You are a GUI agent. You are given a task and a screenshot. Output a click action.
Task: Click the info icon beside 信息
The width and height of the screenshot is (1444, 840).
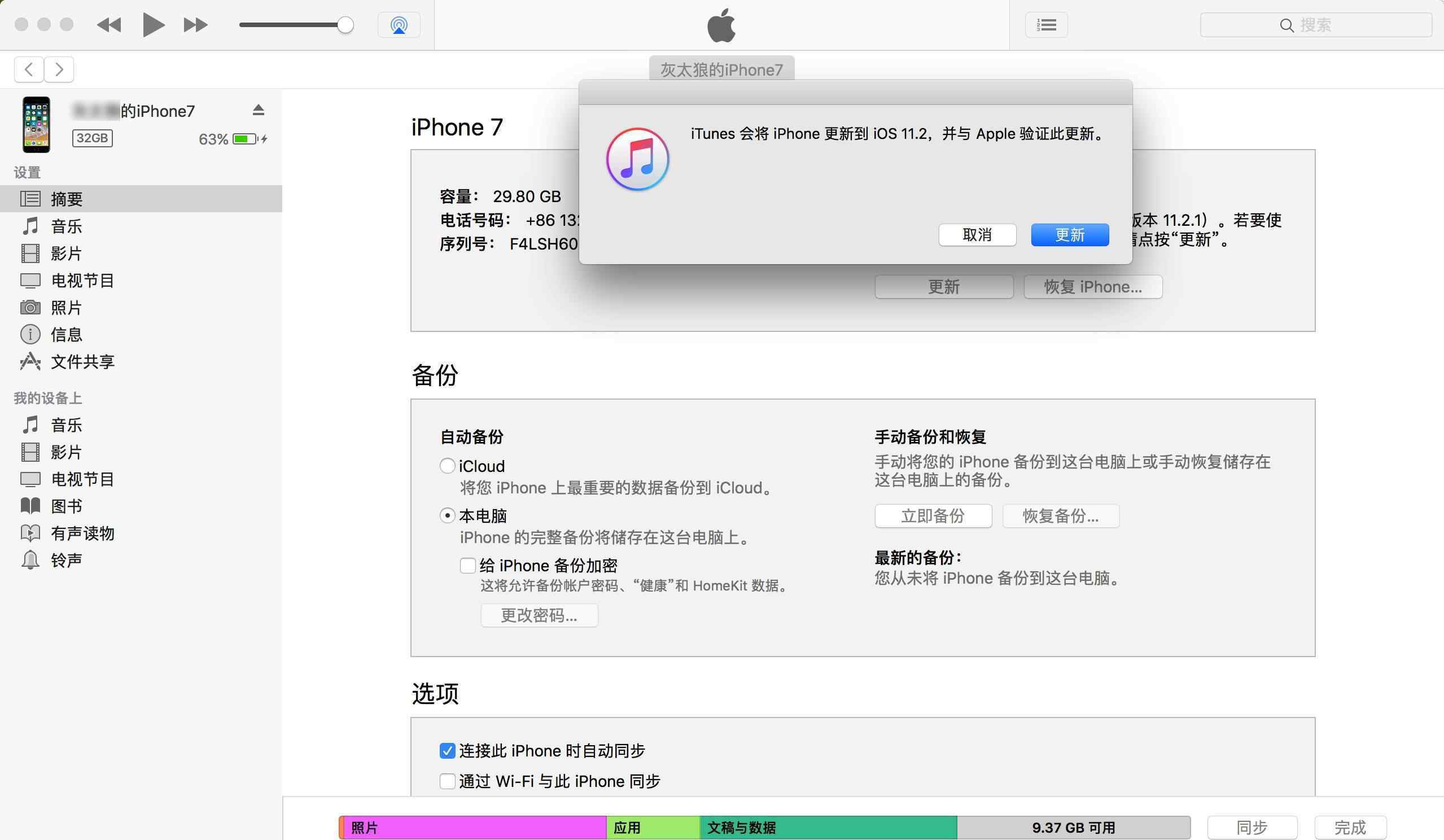[x=30, y=334]
